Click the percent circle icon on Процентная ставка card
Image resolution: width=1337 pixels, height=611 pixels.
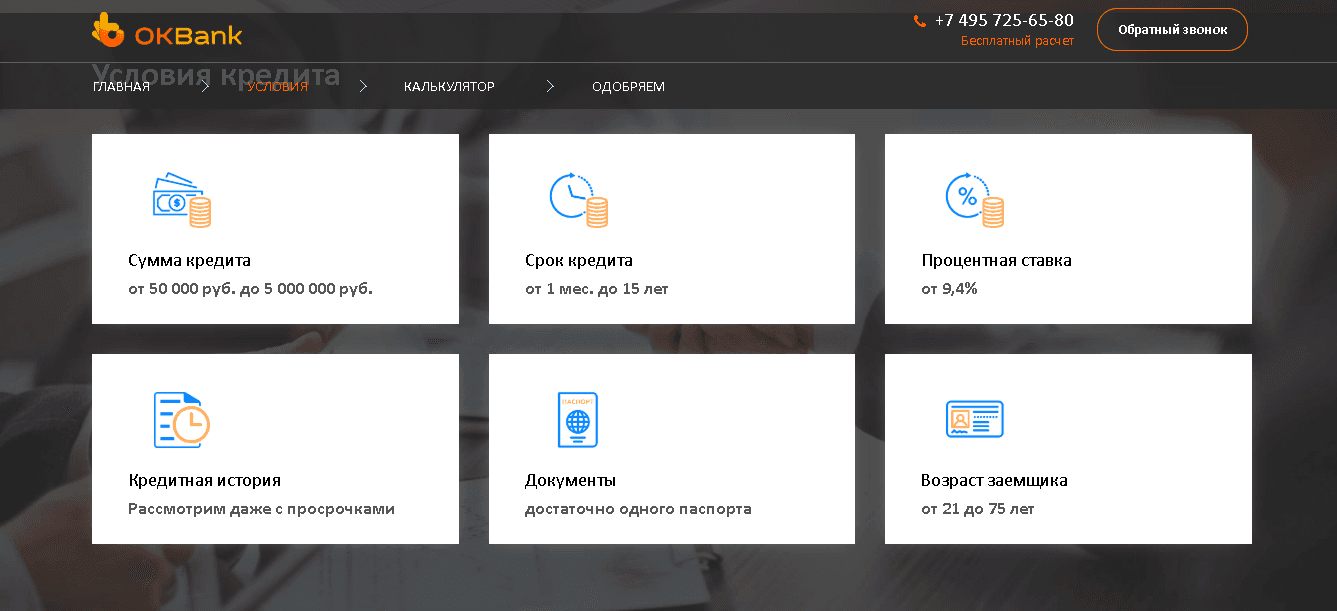975,200
